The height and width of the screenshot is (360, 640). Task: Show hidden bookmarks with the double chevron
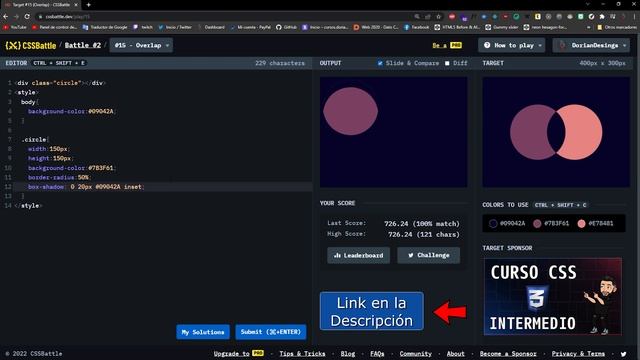tap(588, 27)
